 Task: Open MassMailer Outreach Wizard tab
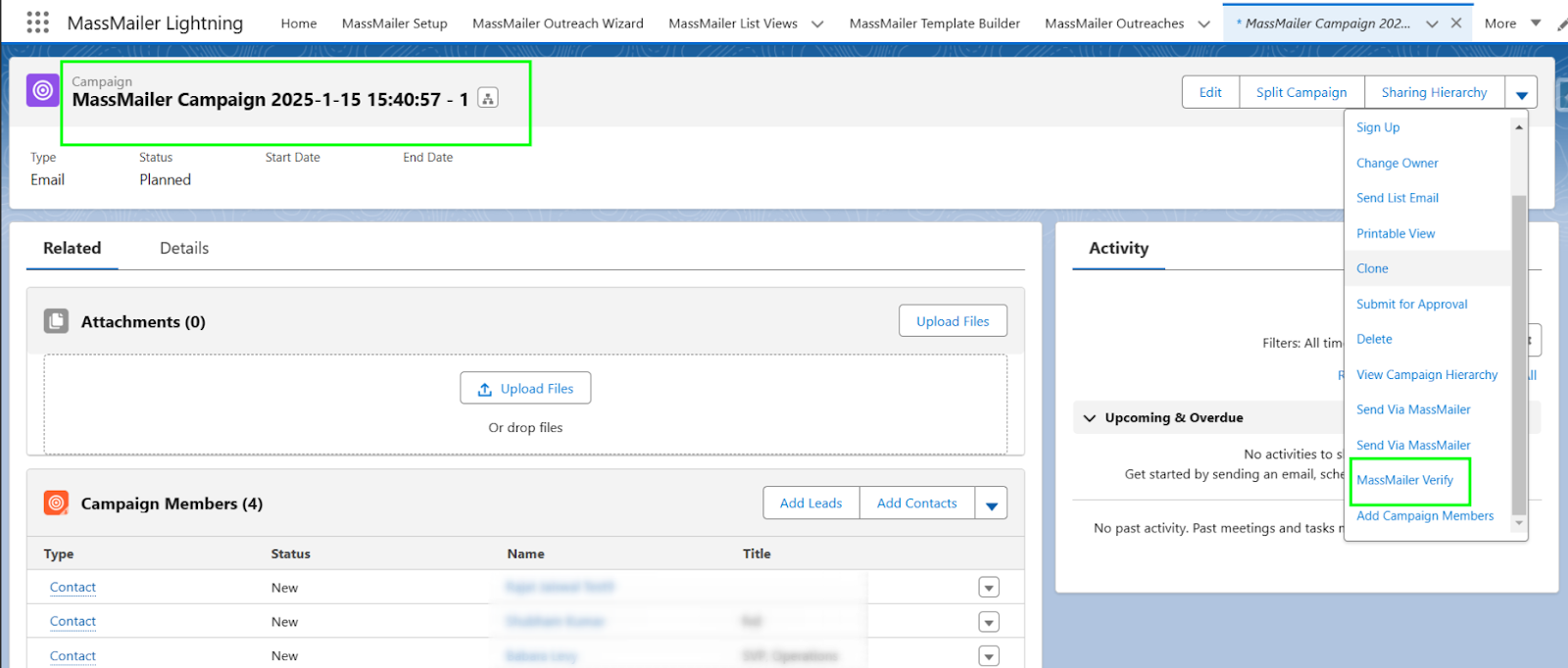coord(558,24)
